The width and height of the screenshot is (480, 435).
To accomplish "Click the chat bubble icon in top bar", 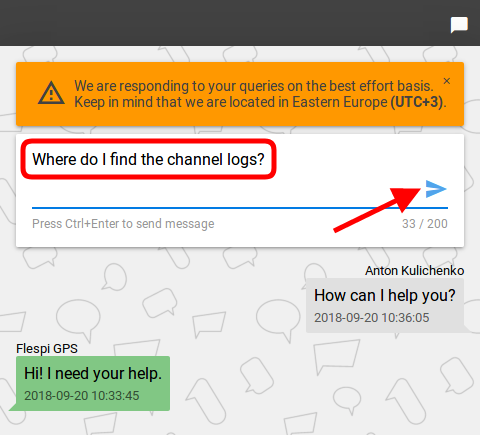I will pos(459,25).
